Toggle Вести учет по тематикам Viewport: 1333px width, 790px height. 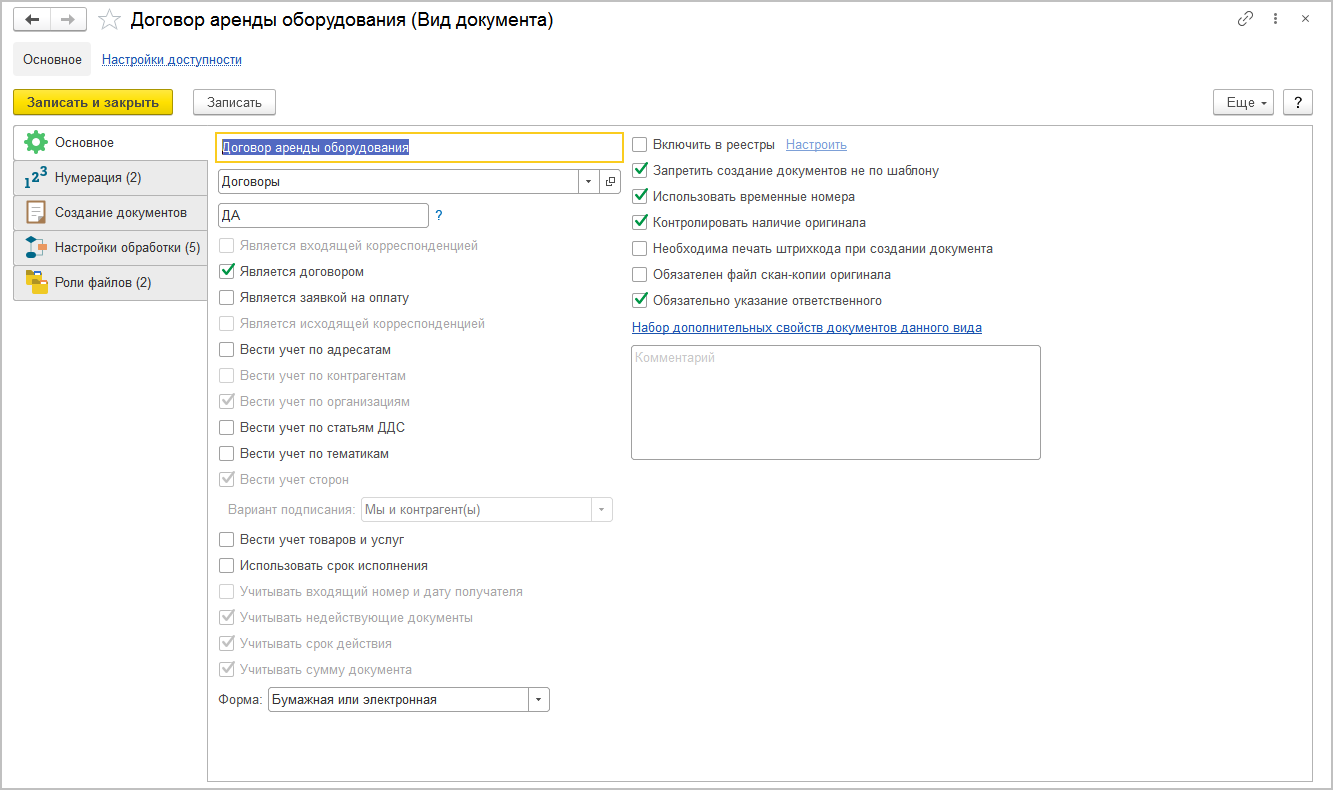227,454
